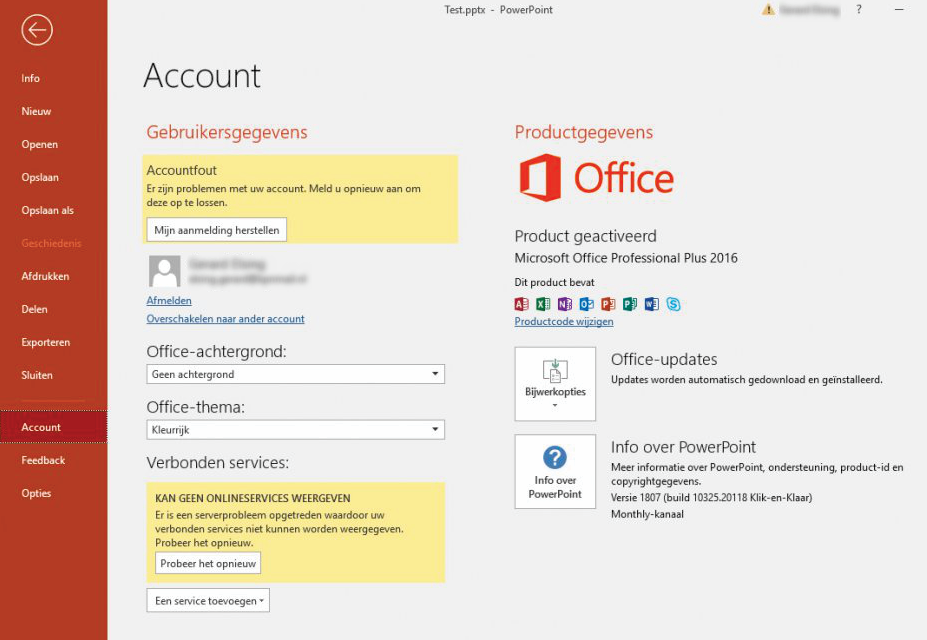Viewport: 927px width, 640px height.
Task: Select Opties in the left sidebar
Action: pyautogui.click(x=37, y=493)
